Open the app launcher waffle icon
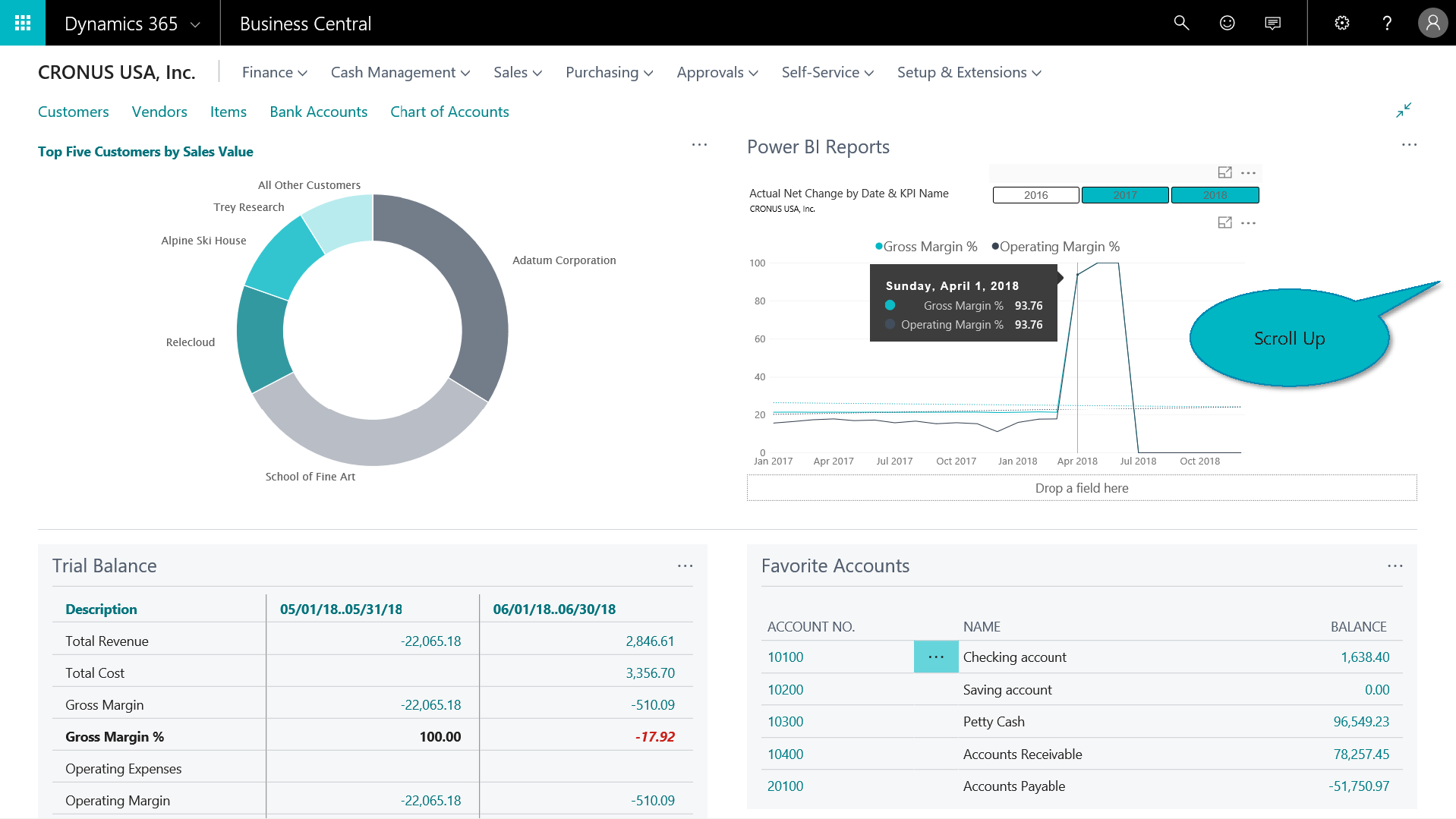Viewport: 1456px width, 819px height. click(x=23, y=23)
